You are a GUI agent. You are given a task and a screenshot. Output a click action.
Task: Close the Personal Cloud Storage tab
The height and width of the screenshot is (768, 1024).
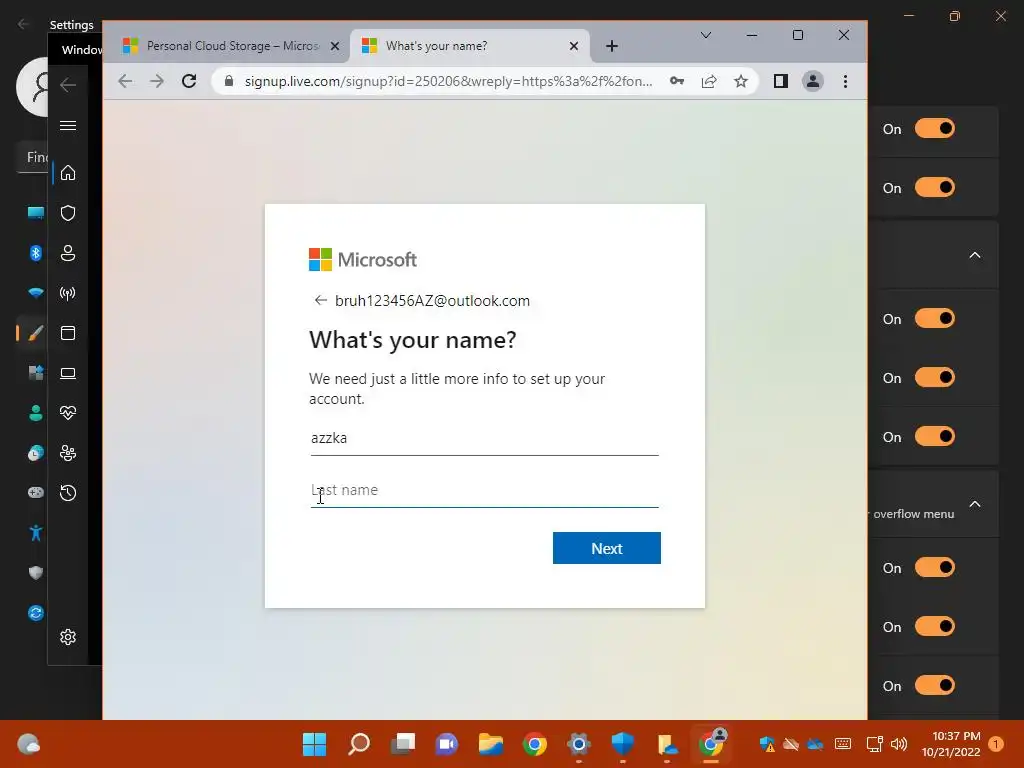(x=335, y=46)
